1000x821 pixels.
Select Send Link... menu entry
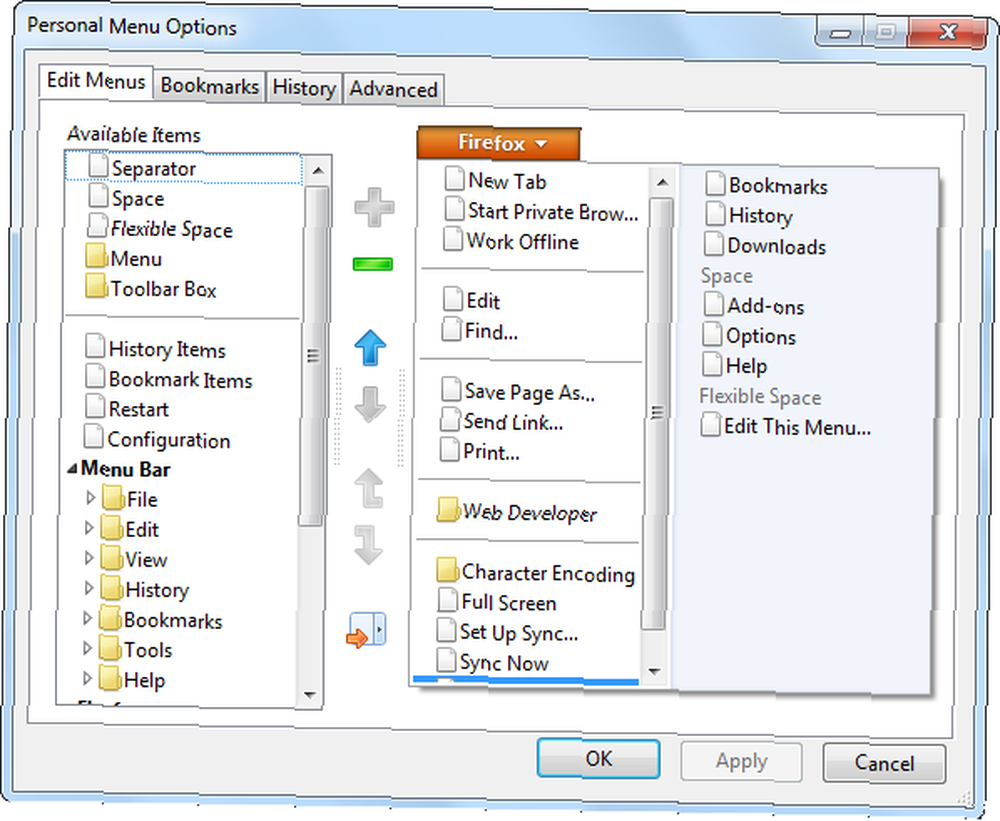501,420
